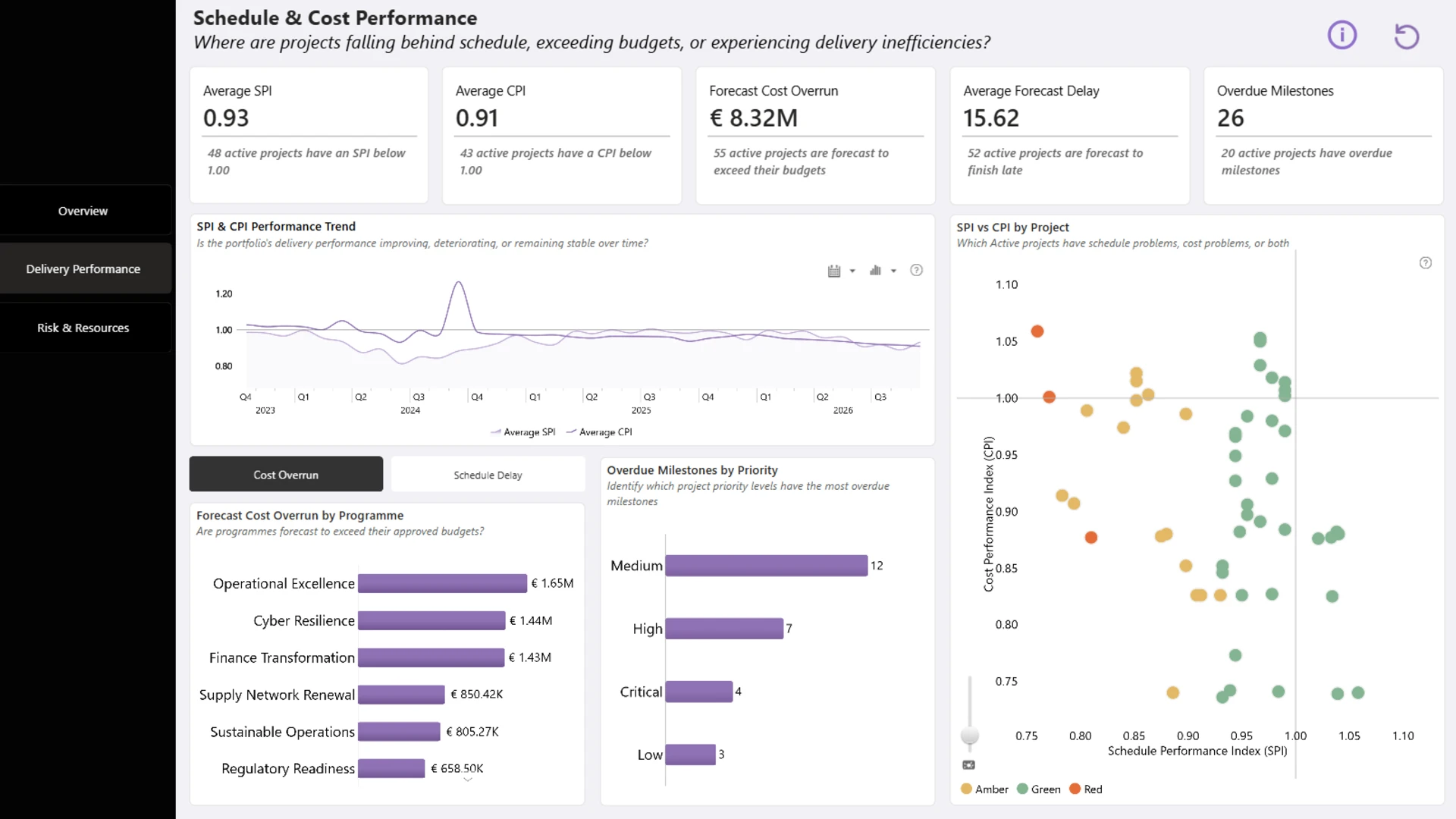
Task: Toggle the Green legend item in scatter
Action: (1039, 789)
